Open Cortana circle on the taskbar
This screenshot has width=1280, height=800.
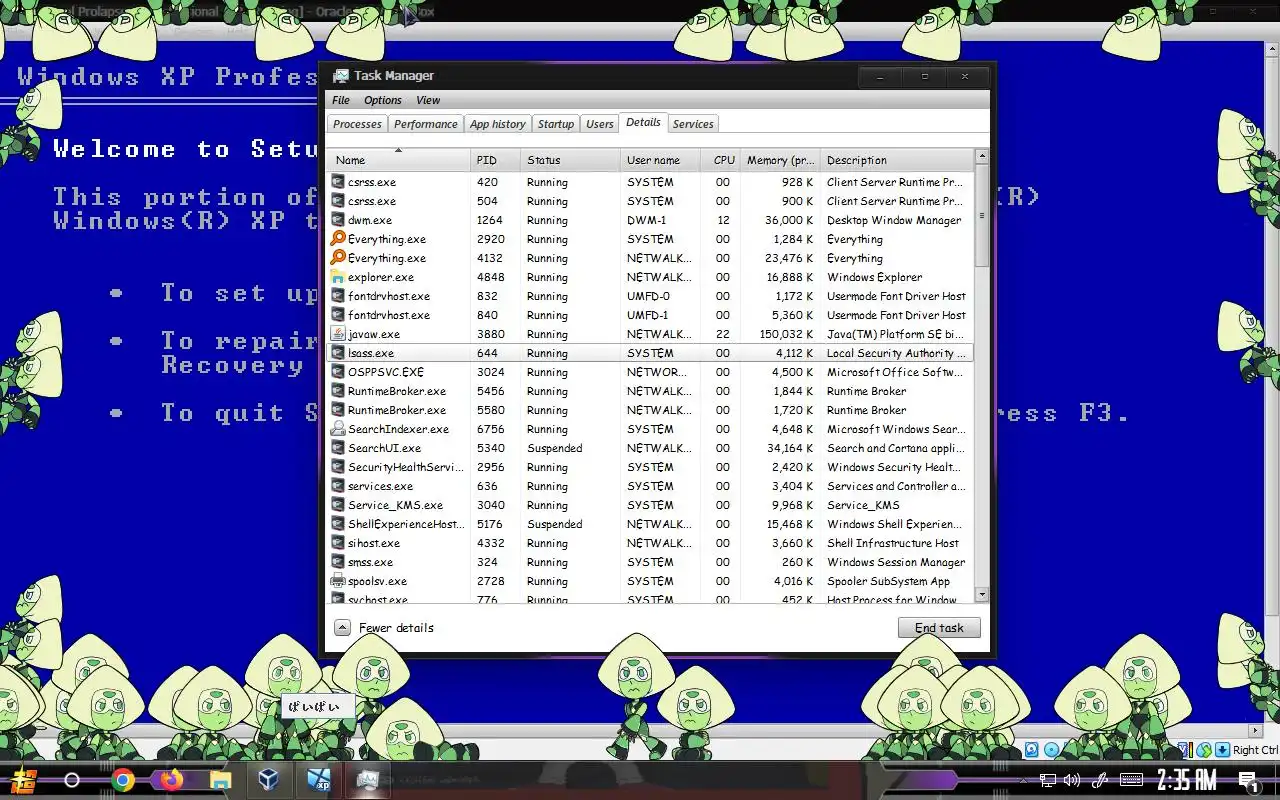[72, 780]
